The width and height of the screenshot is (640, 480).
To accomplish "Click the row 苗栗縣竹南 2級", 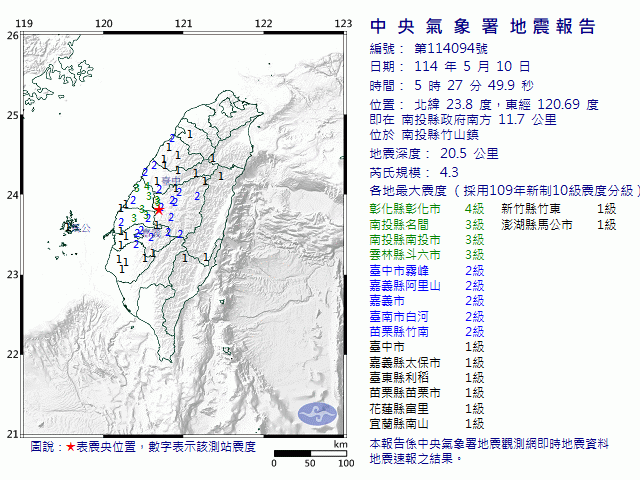I will 427,332.
